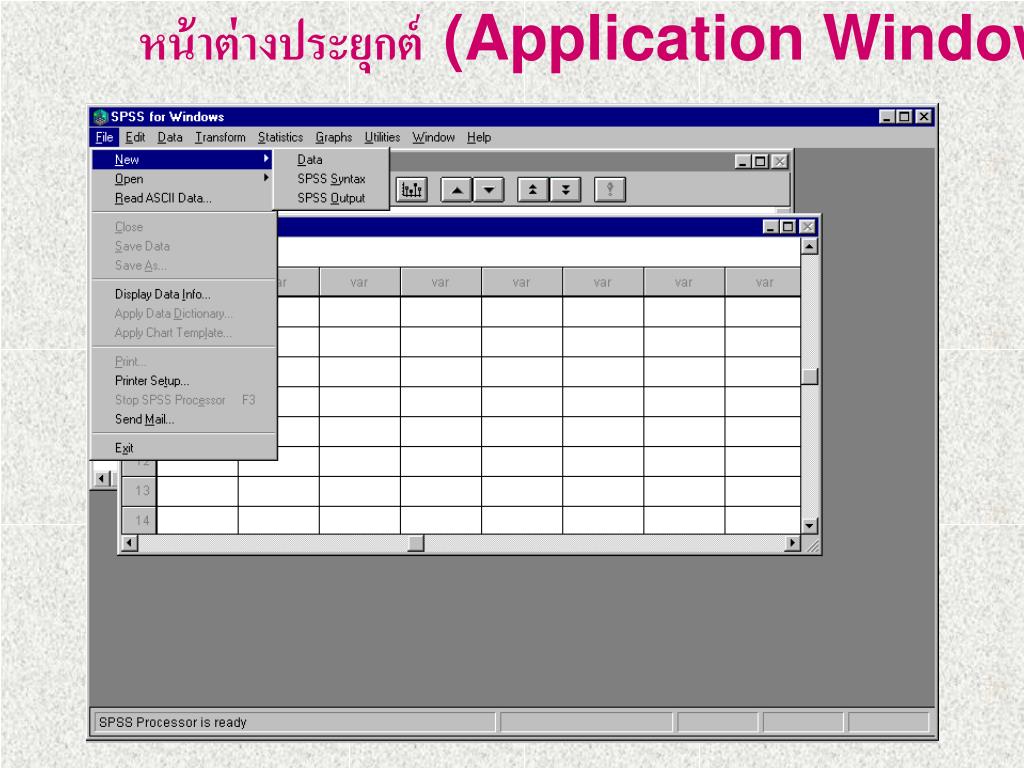The image size is (1024, 768).
Task: Maximize the data editor window
Action: pos(788,227)
